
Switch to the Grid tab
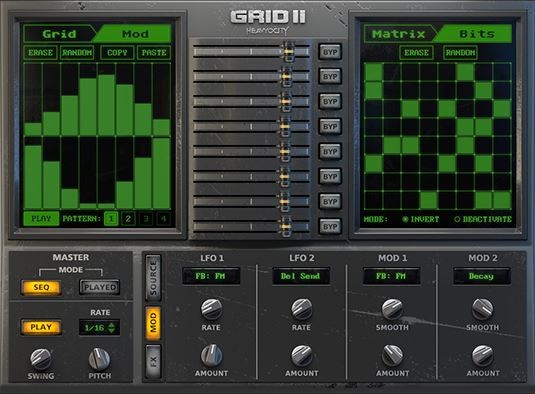click(x=59, y=34)
